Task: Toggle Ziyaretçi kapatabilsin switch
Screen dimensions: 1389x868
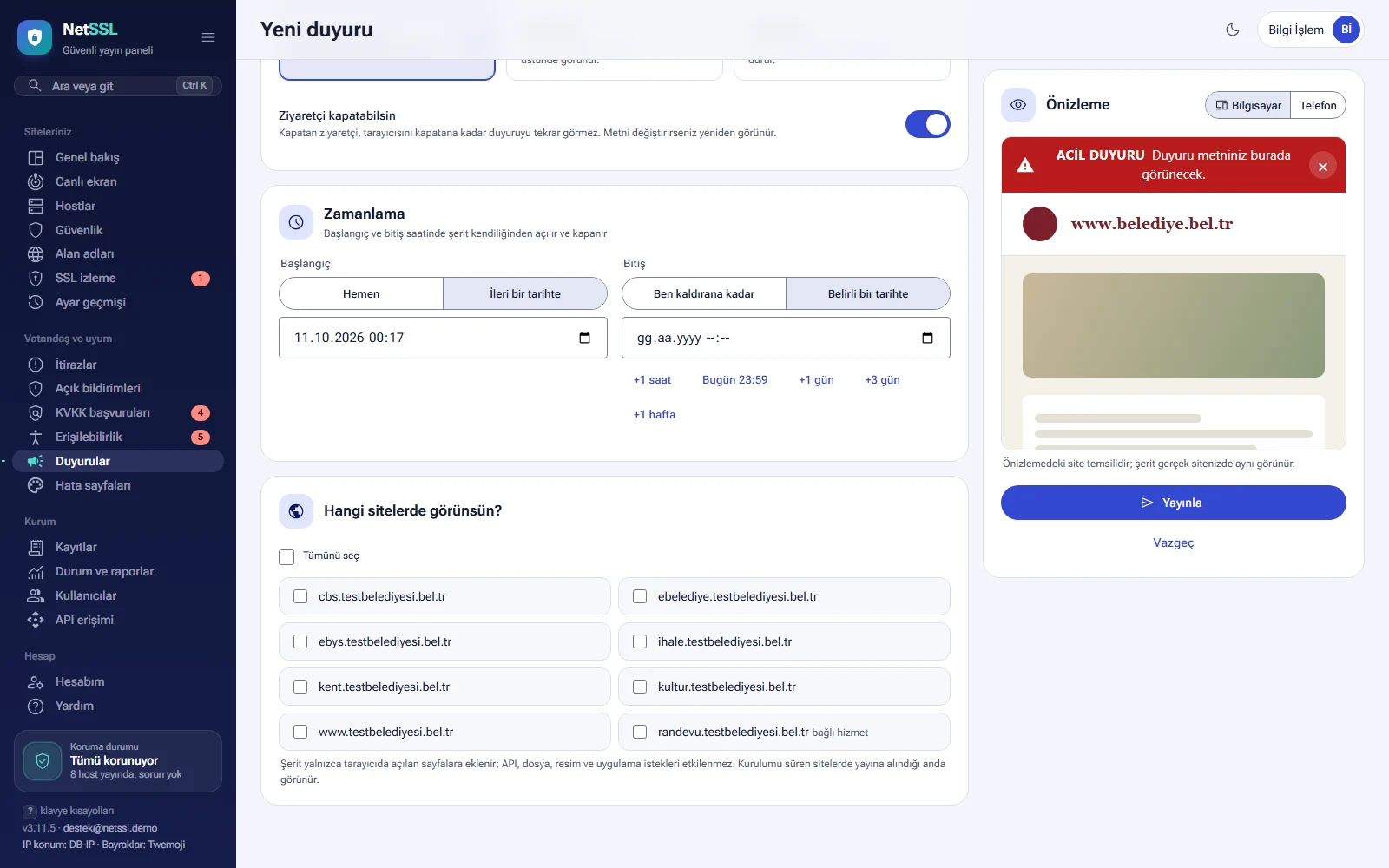Action: click(927, 124)
